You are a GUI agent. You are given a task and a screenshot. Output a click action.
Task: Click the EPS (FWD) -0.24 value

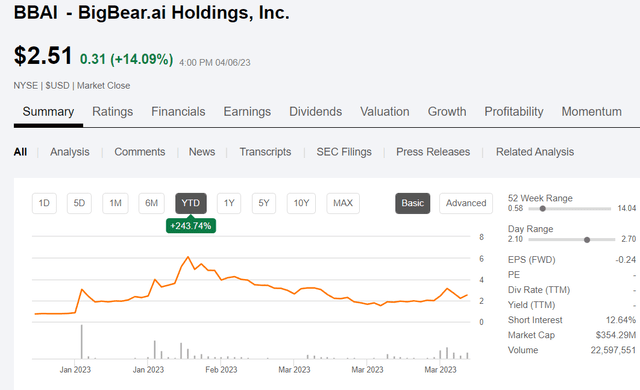(x=626, y=260)
